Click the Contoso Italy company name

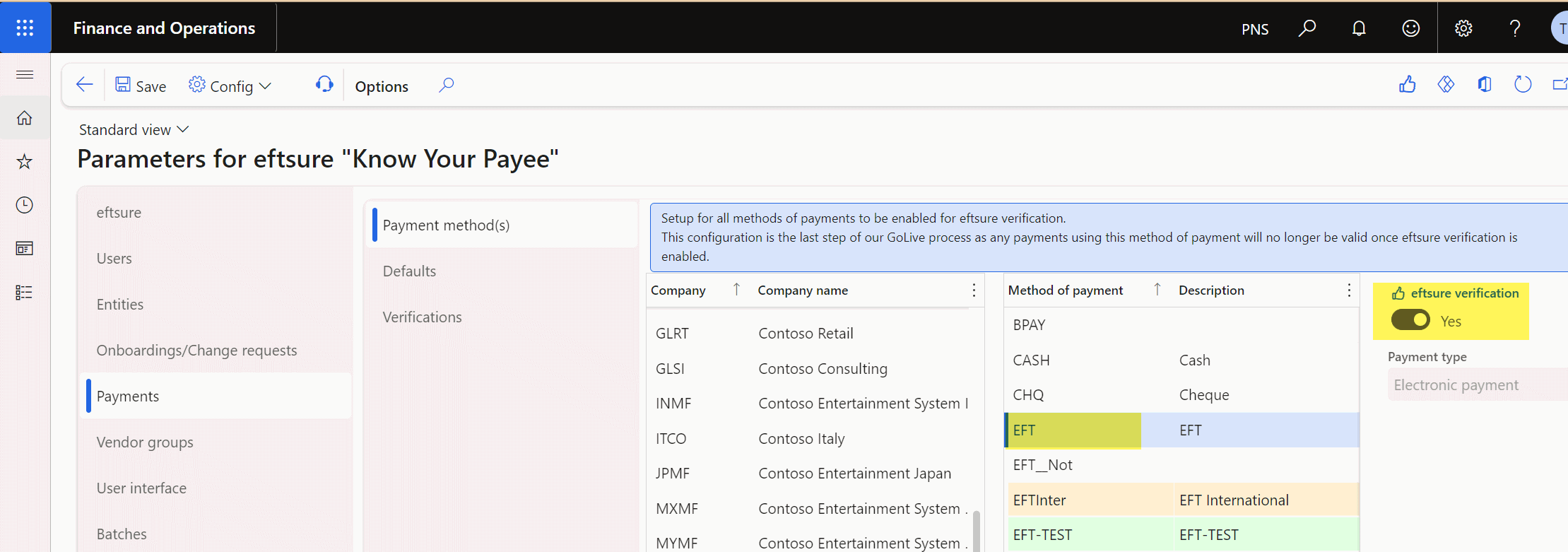click(x=801, y=439)
